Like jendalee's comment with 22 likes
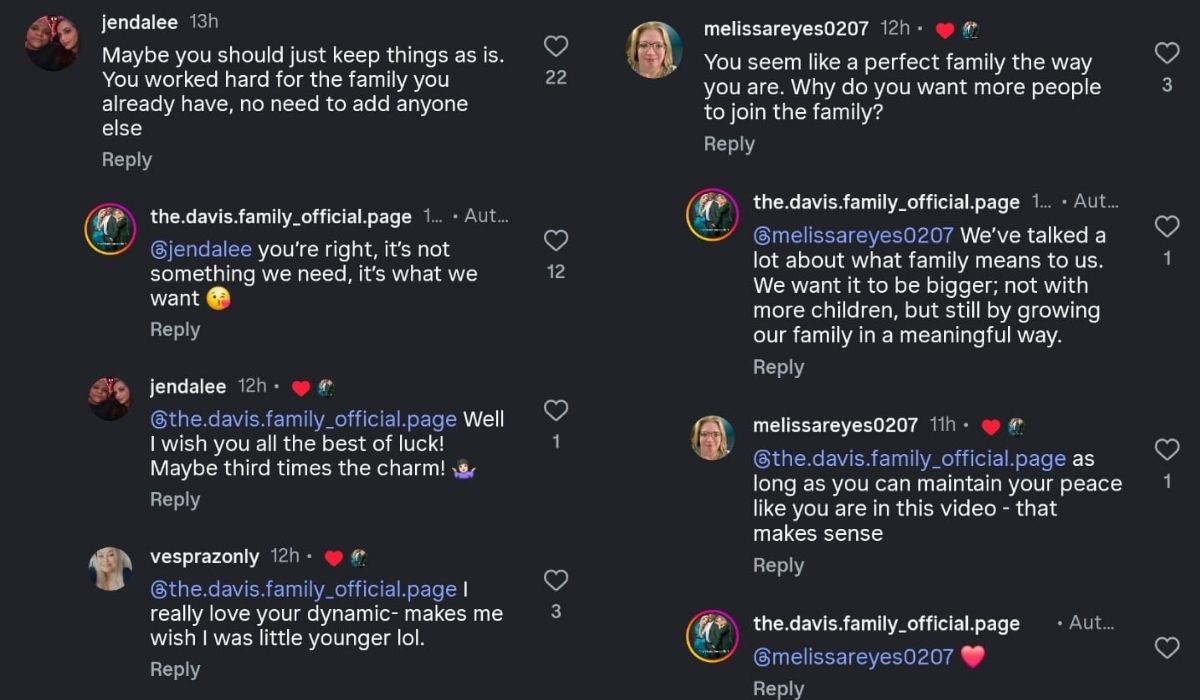The image size is (1200, 700). tap(555, 46)
